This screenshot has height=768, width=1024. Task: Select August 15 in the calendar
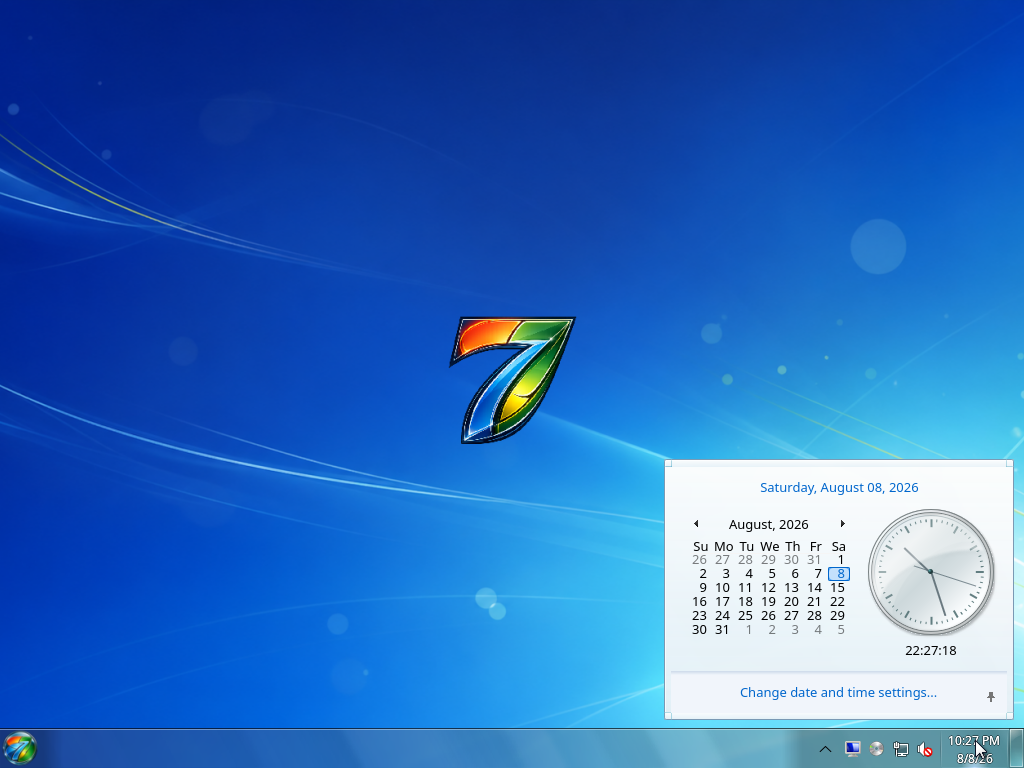point(838,588)
